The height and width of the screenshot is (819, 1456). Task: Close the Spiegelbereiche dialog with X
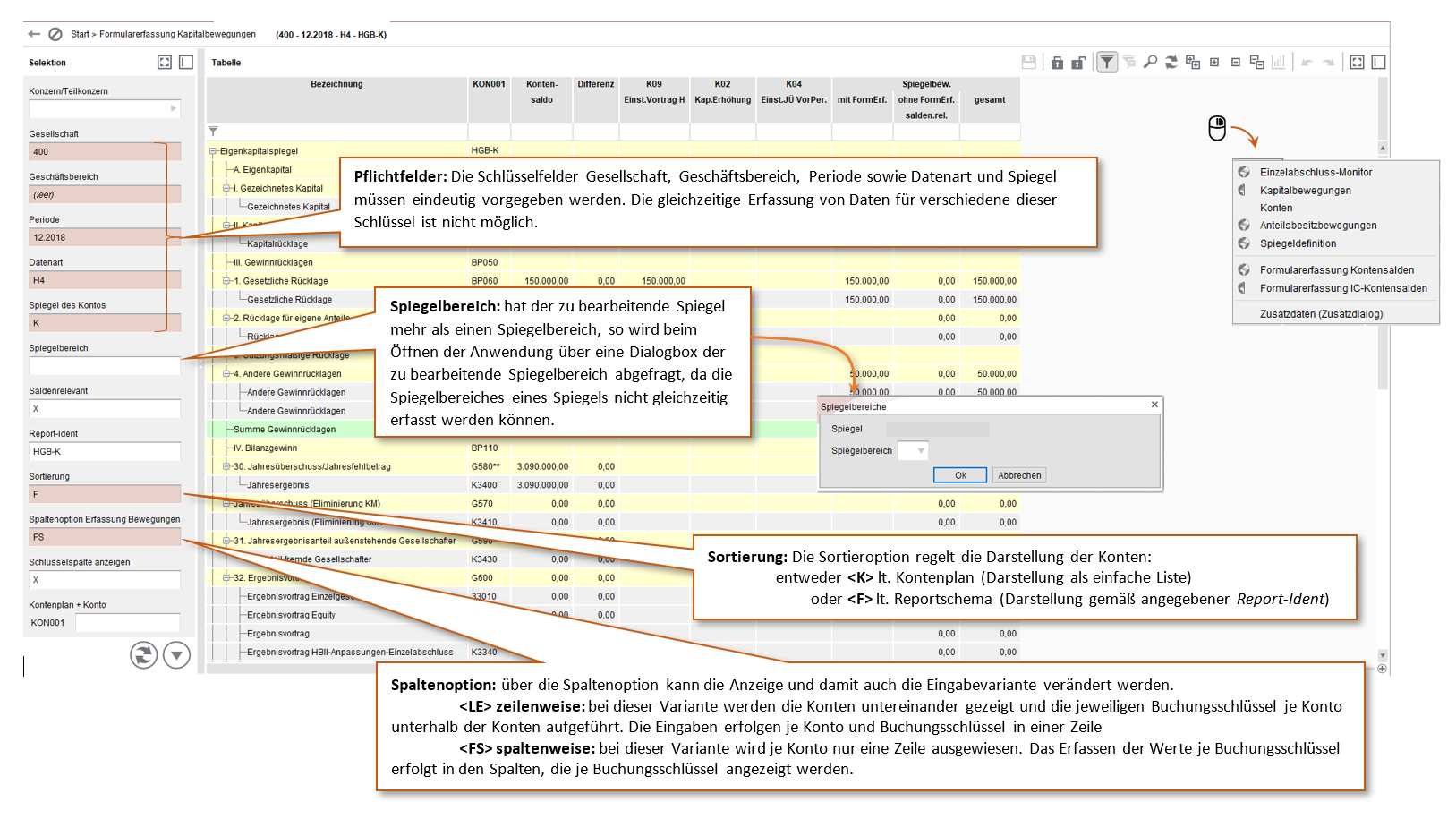click(1154, 405)
